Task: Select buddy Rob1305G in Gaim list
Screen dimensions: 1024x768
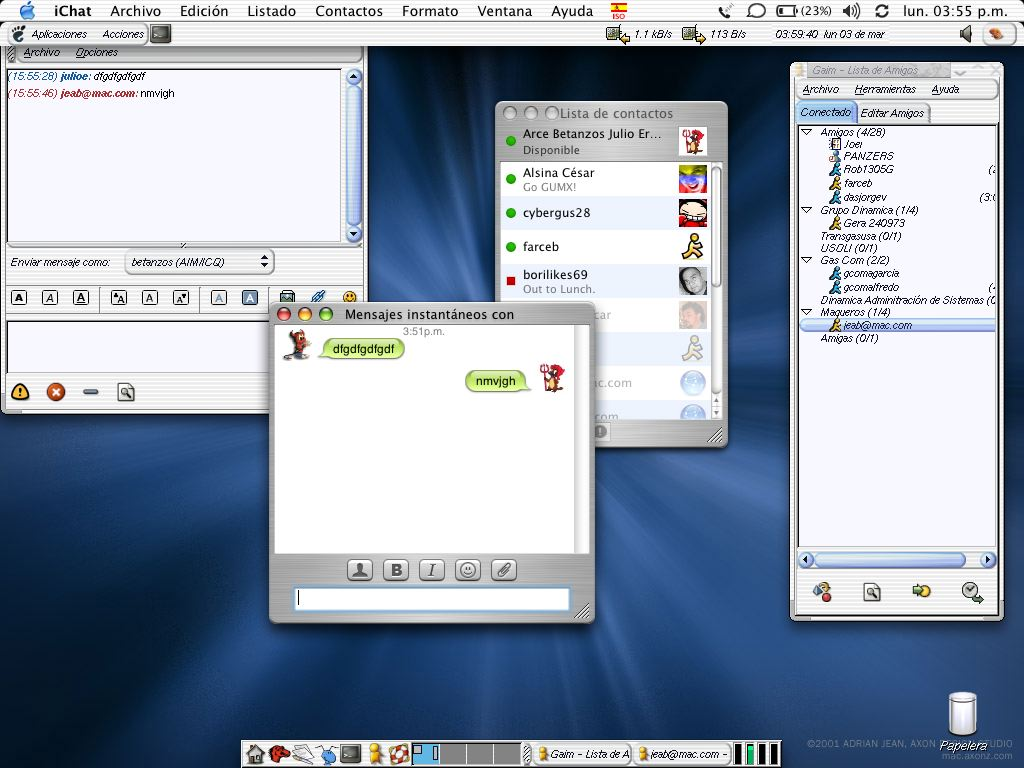Action: 868,169
